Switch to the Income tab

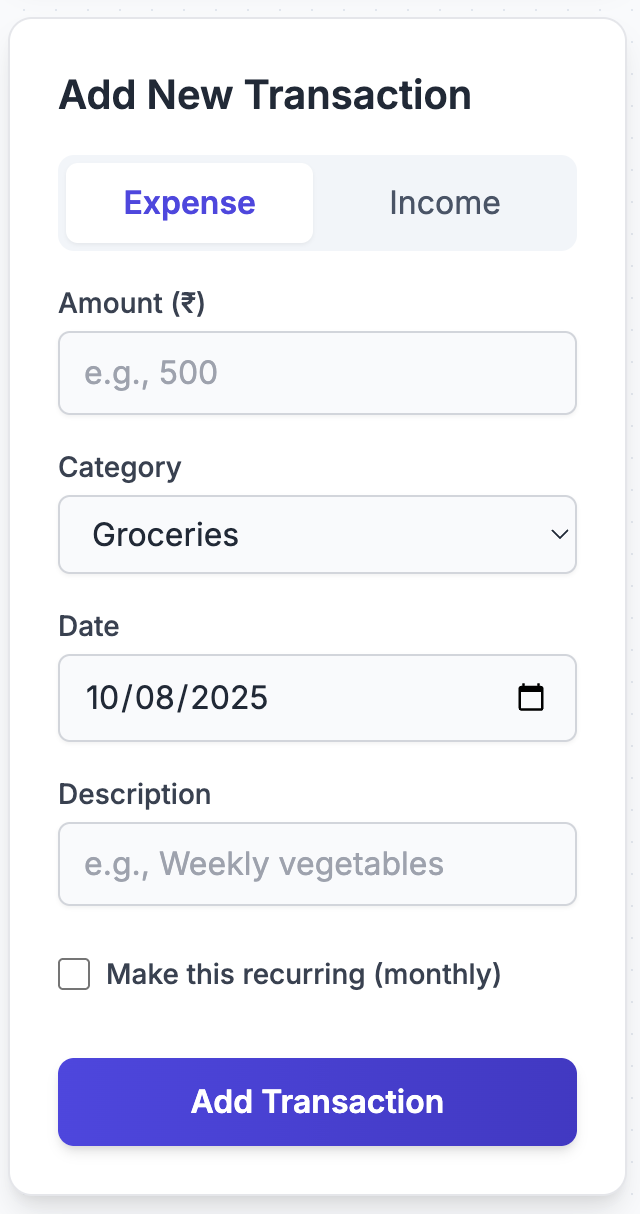(x=445, y=202)
